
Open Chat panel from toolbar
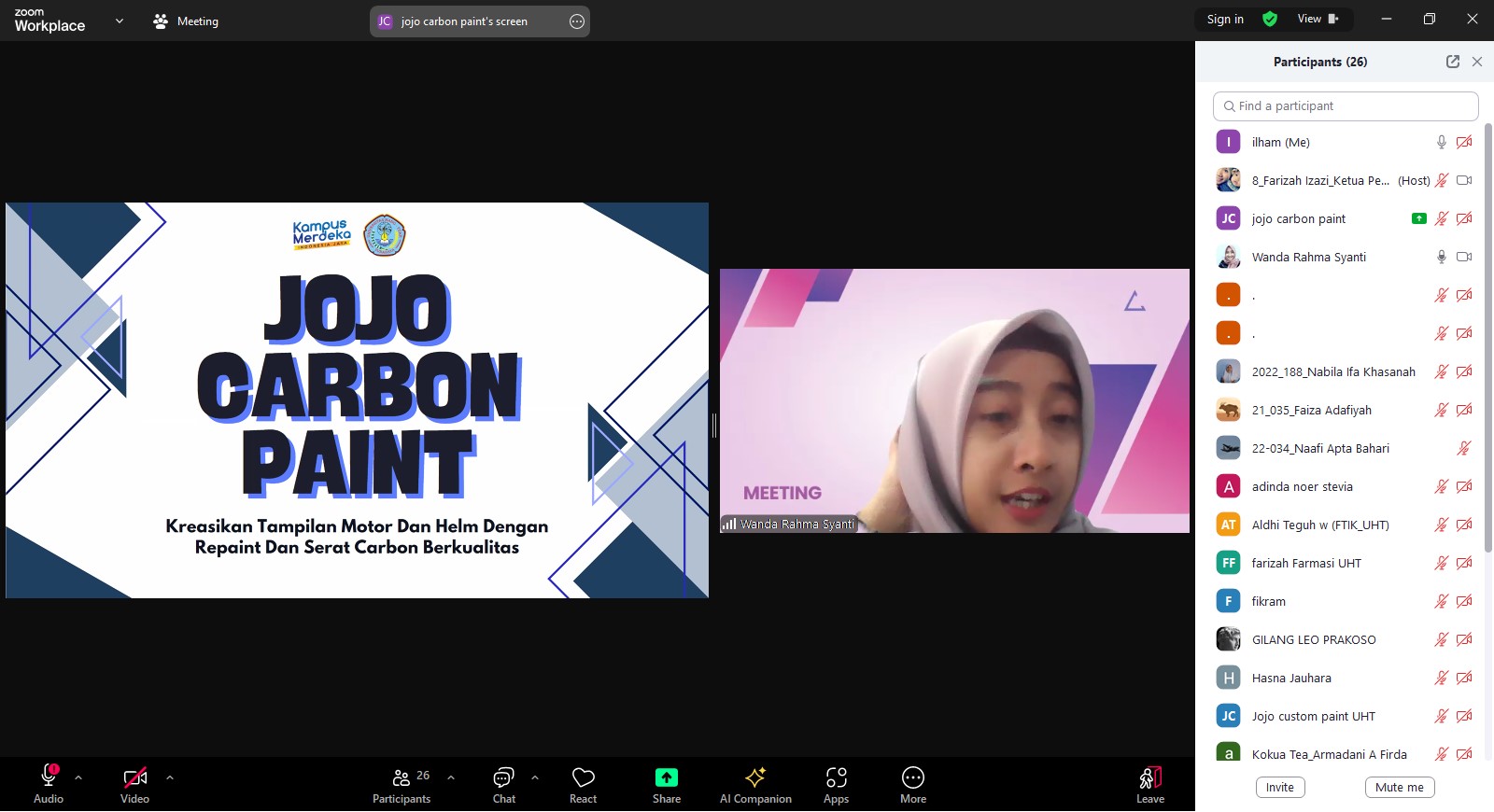[x=503, y=777]
